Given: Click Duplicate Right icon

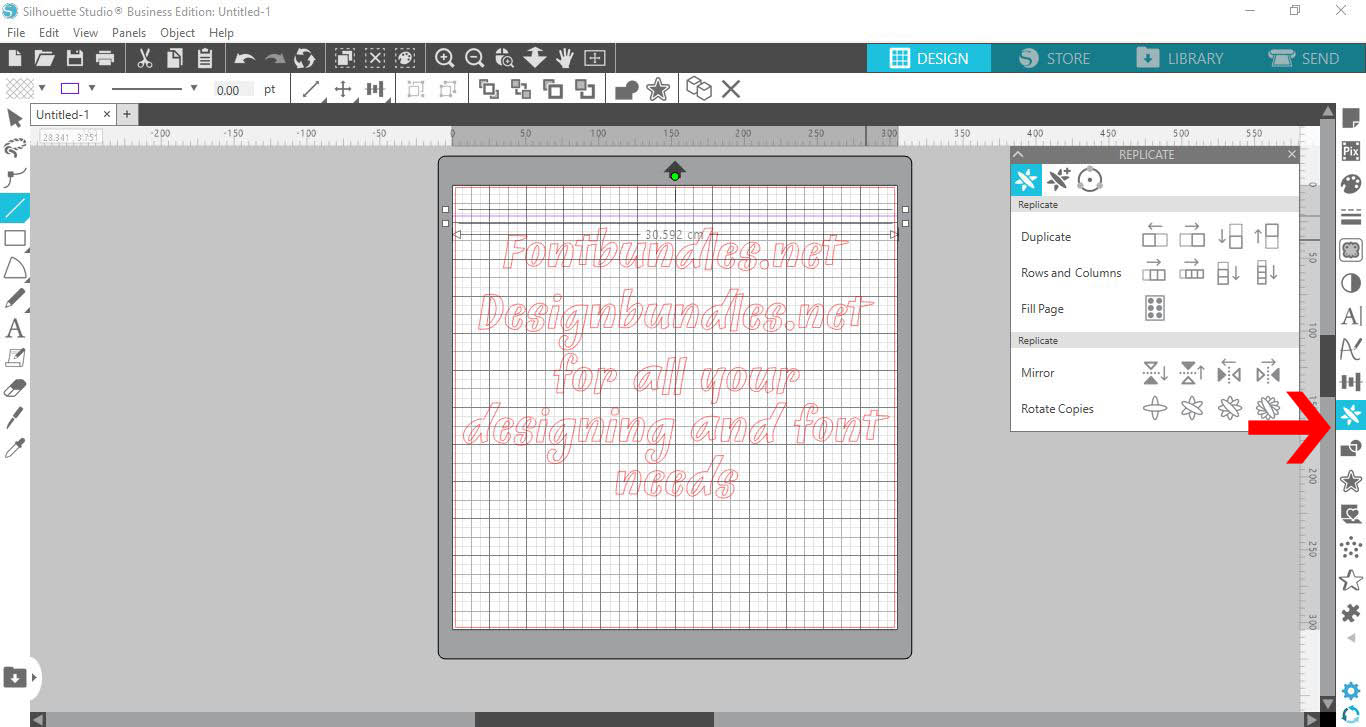Looking at the screenshot, I should (x=1192, y=236).
